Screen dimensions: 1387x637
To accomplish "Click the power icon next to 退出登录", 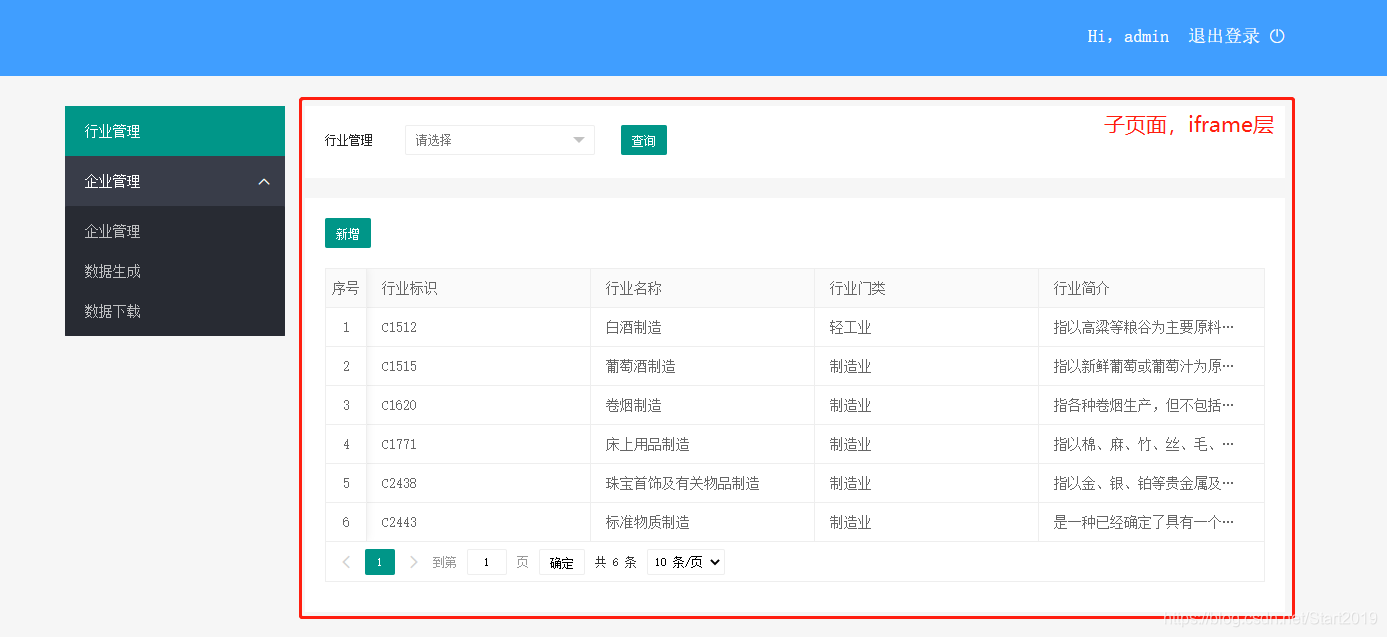I will pos(1277,36).
